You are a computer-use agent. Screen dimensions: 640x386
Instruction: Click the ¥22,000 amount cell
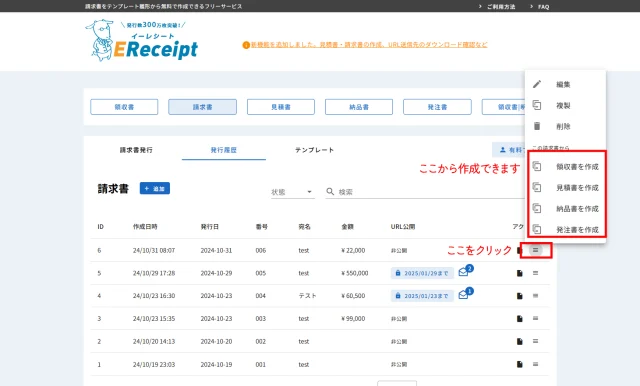[353, 250]
